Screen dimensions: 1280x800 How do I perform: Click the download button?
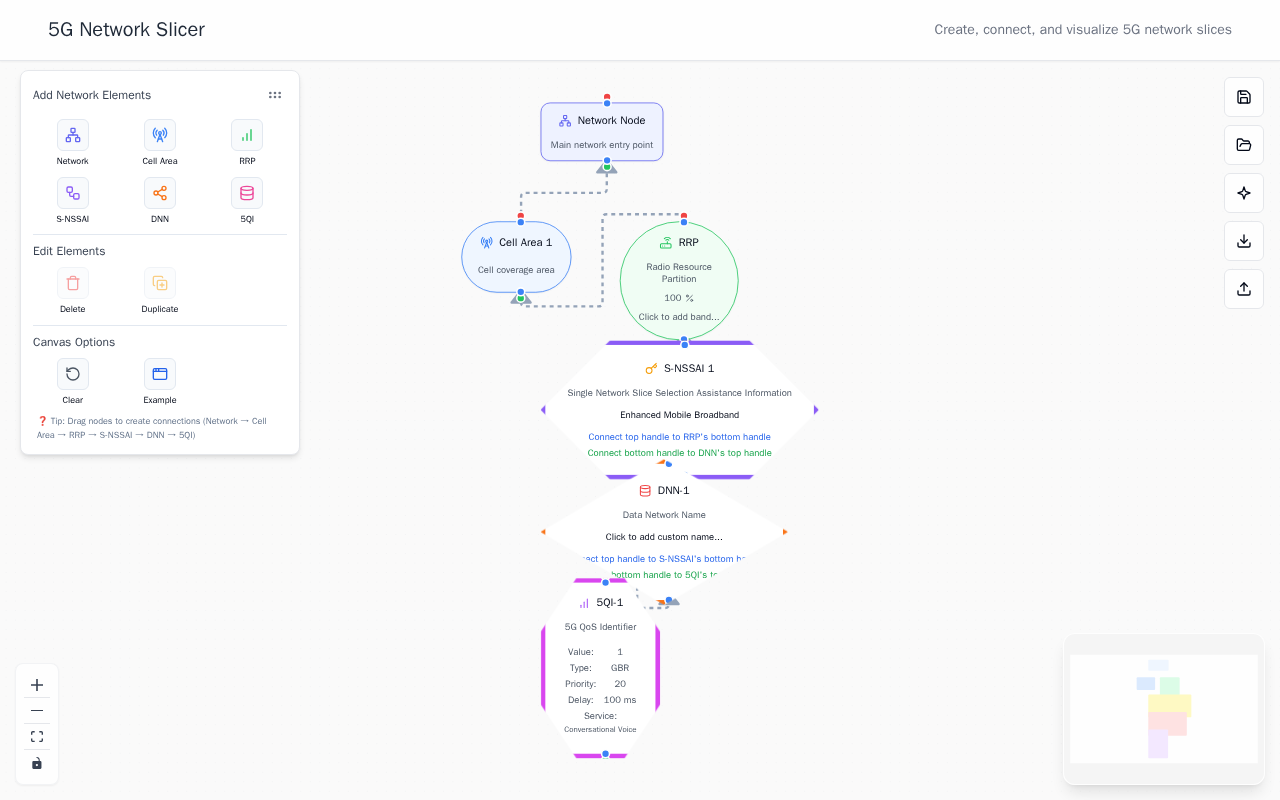(x=1244, y=241)
